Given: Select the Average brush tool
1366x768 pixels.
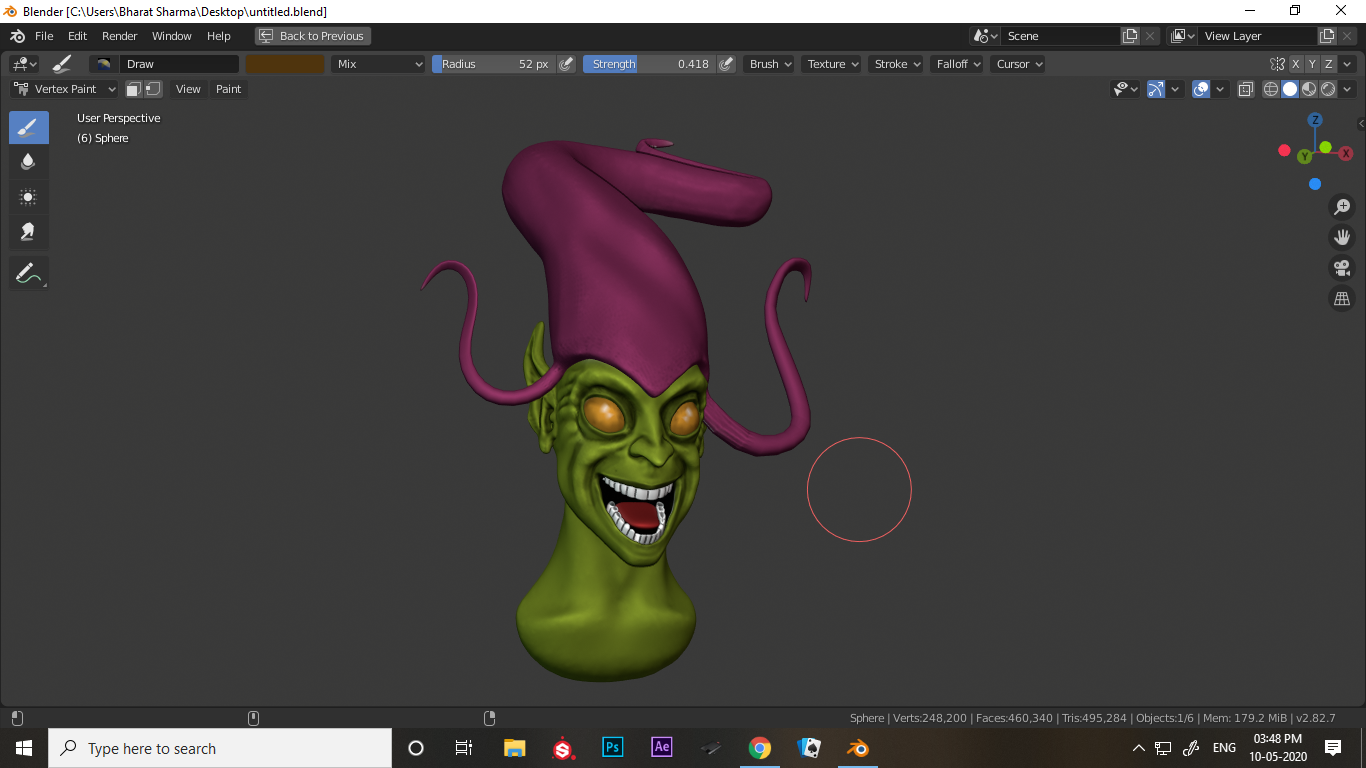Looking at the screenshot, I should point(28,197).
